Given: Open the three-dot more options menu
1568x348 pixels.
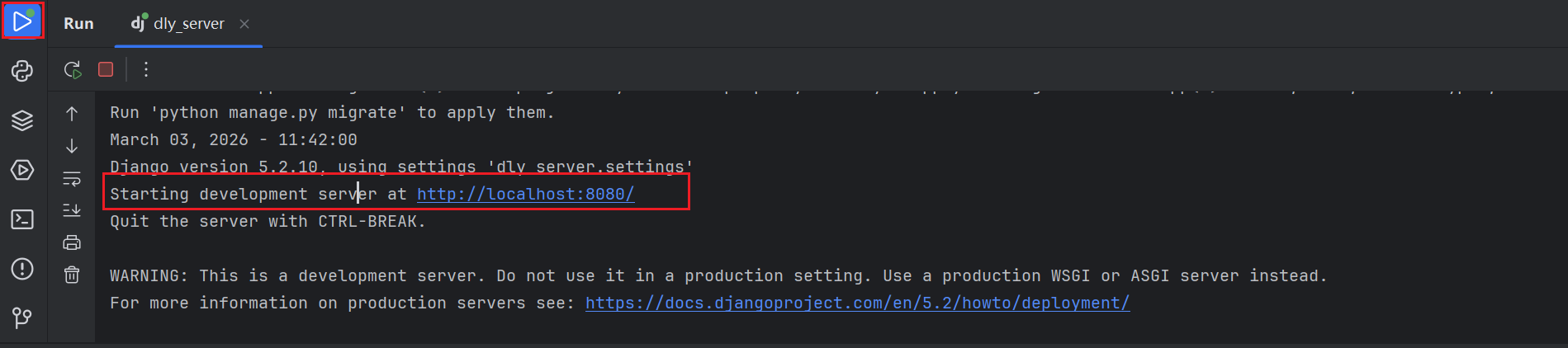Looking at the screenshot, I should click(146, 69).
